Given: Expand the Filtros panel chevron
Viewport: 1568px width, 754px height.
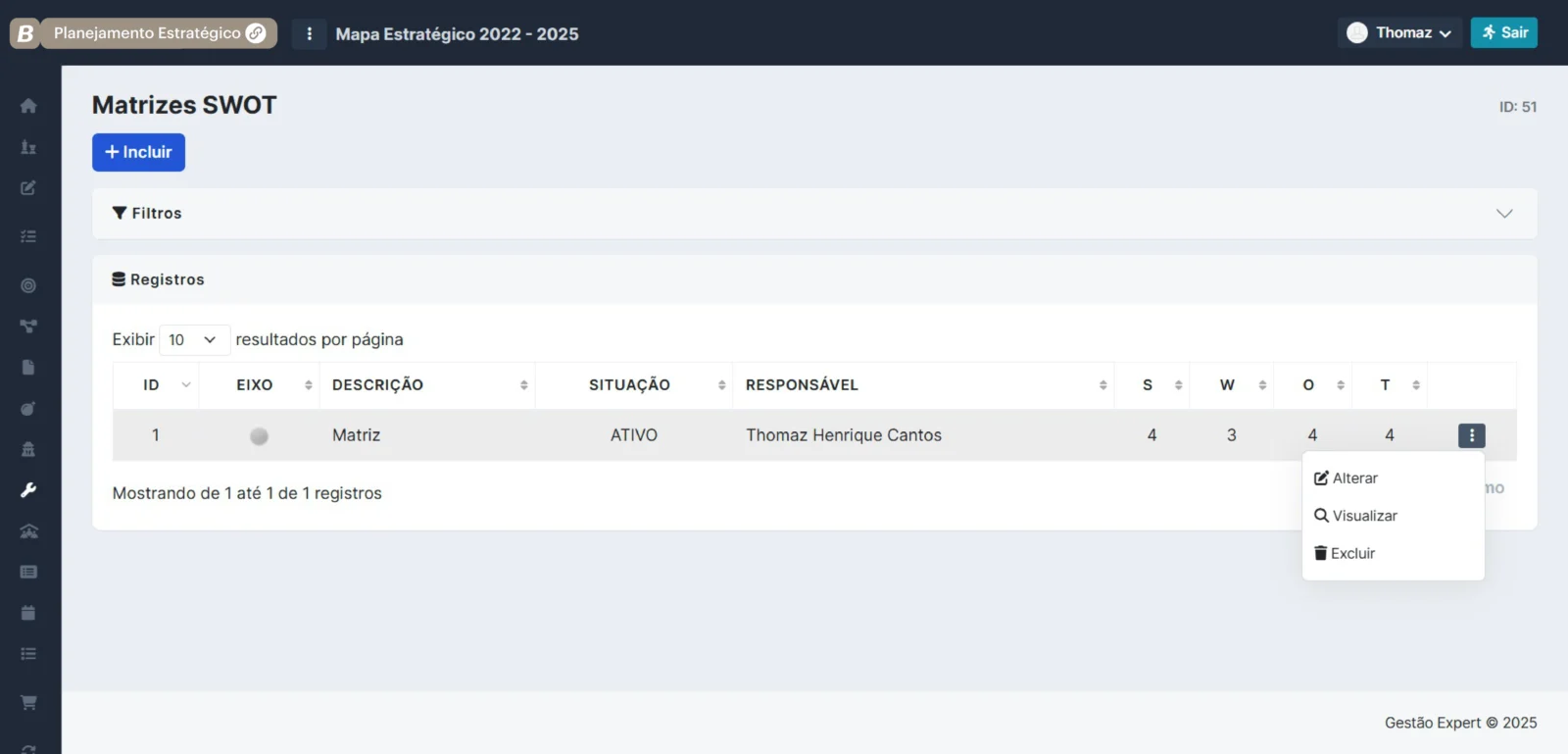Looking at the screenshot, I should 1504,214.
